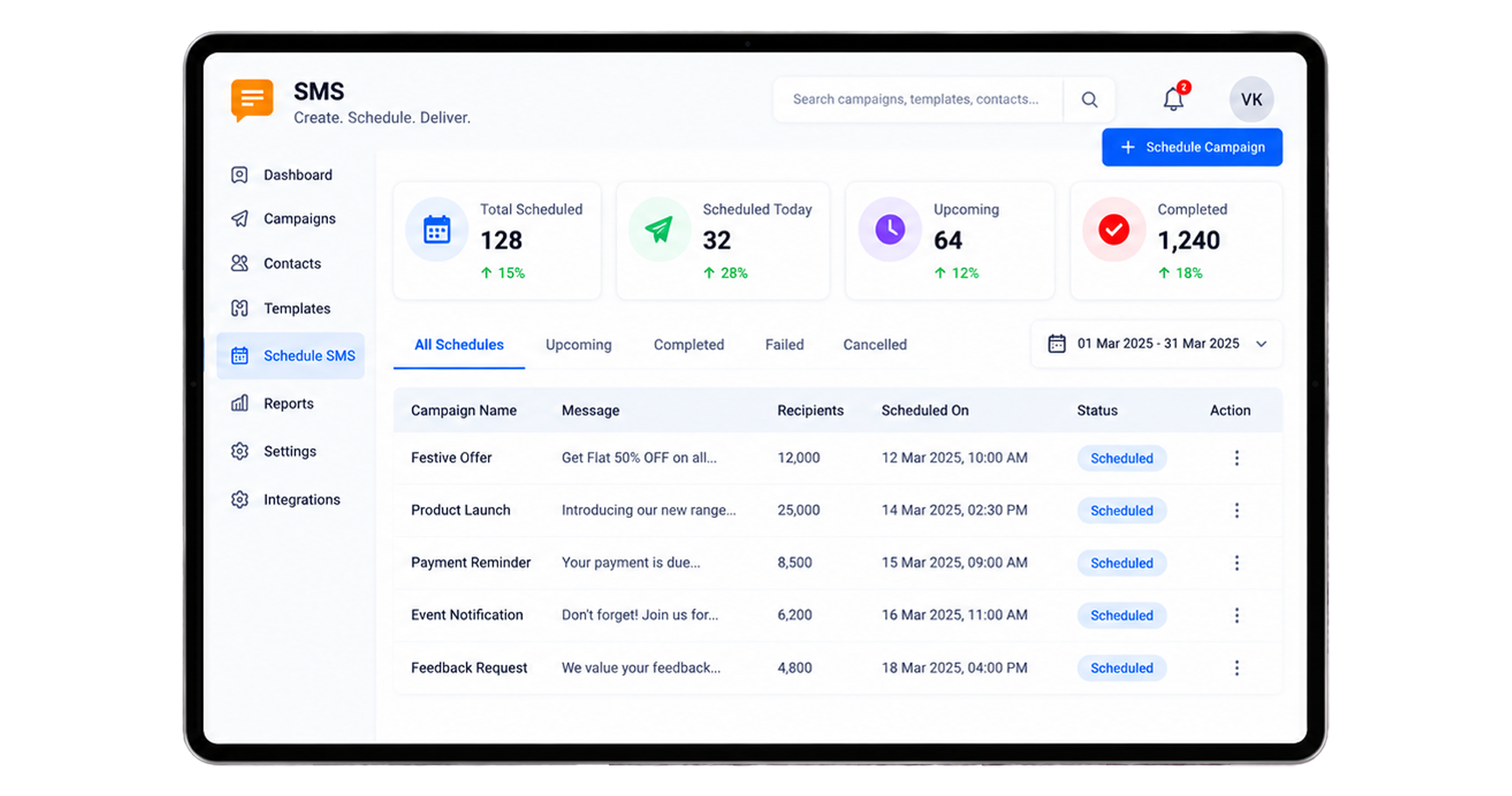Image resolution: width=1512 pixels, height=796 pixels.
Task: Click the Scheduled Today paper plane icon
Action: pyautogui.click(x=659, y=230)
